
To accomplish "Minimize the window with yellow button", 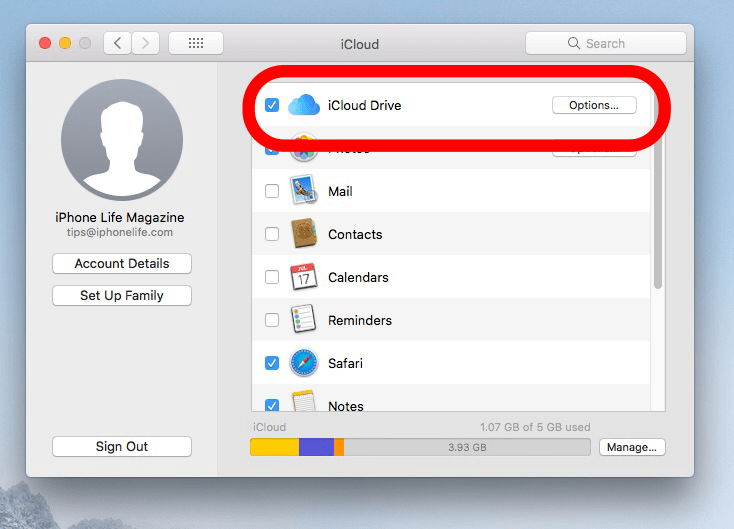I will point(65,44).
